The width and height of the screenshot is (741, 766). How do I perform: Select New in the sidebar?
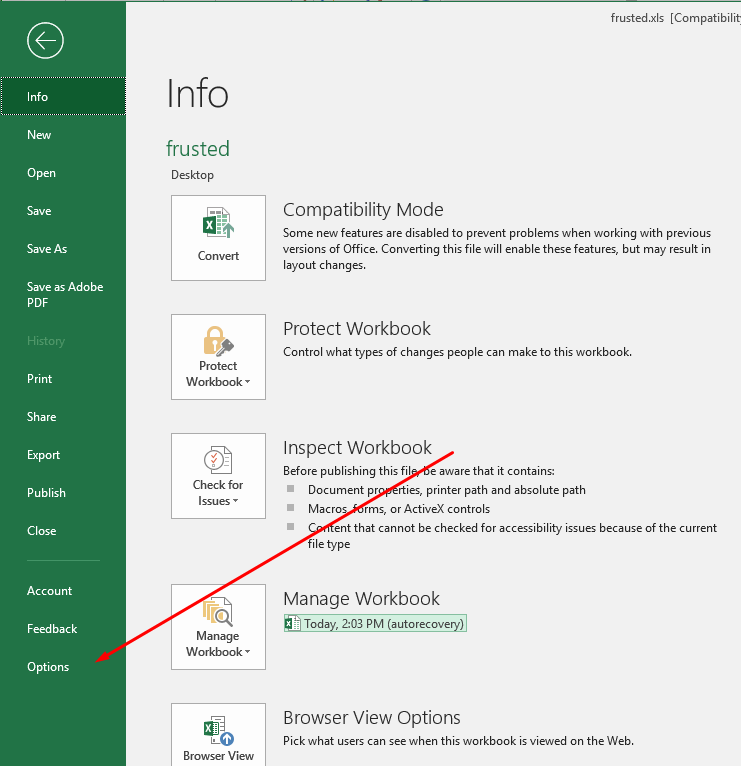point(63,134)
